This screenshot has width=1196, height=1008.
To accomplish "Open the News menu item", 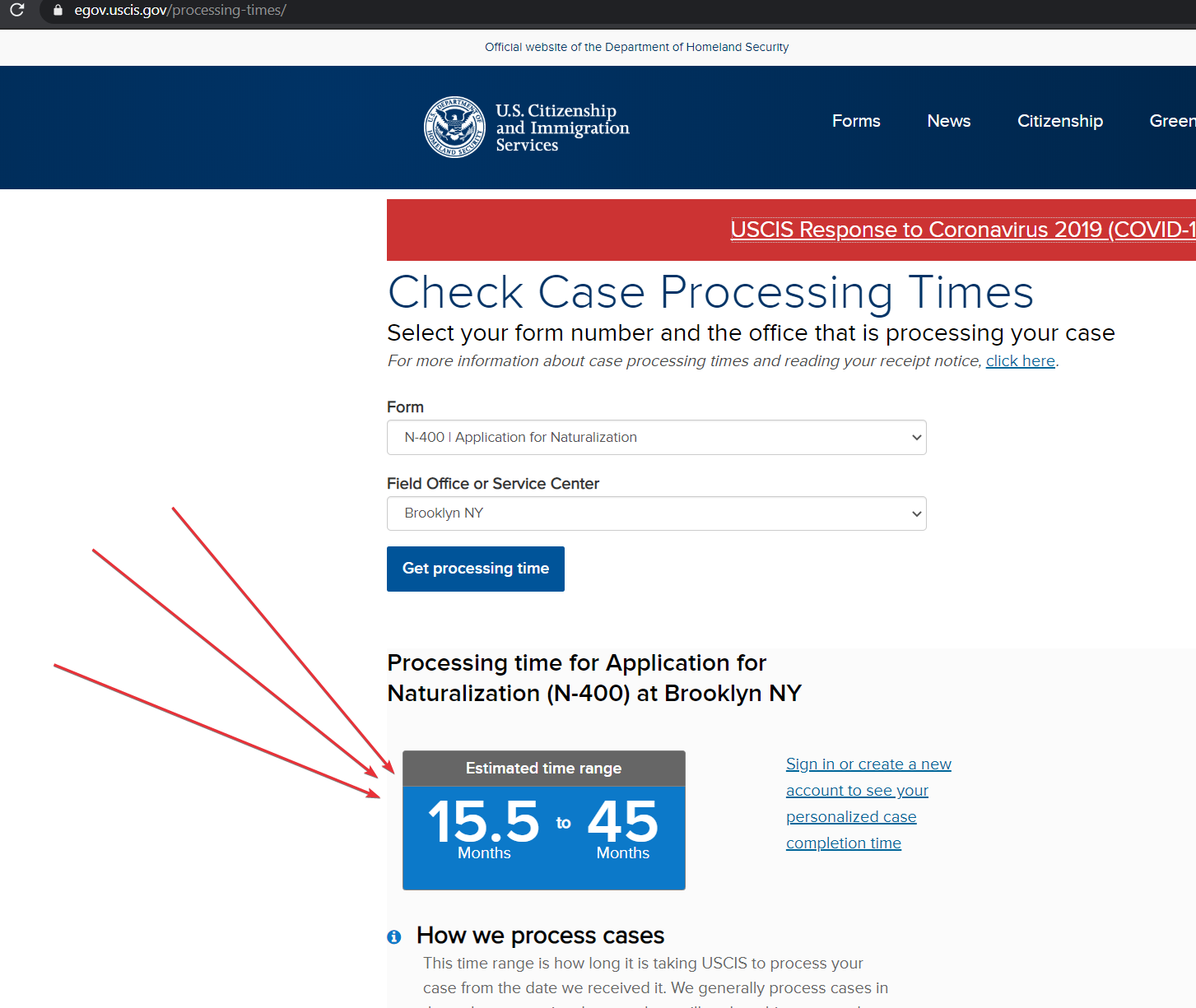I will point(948,121).
